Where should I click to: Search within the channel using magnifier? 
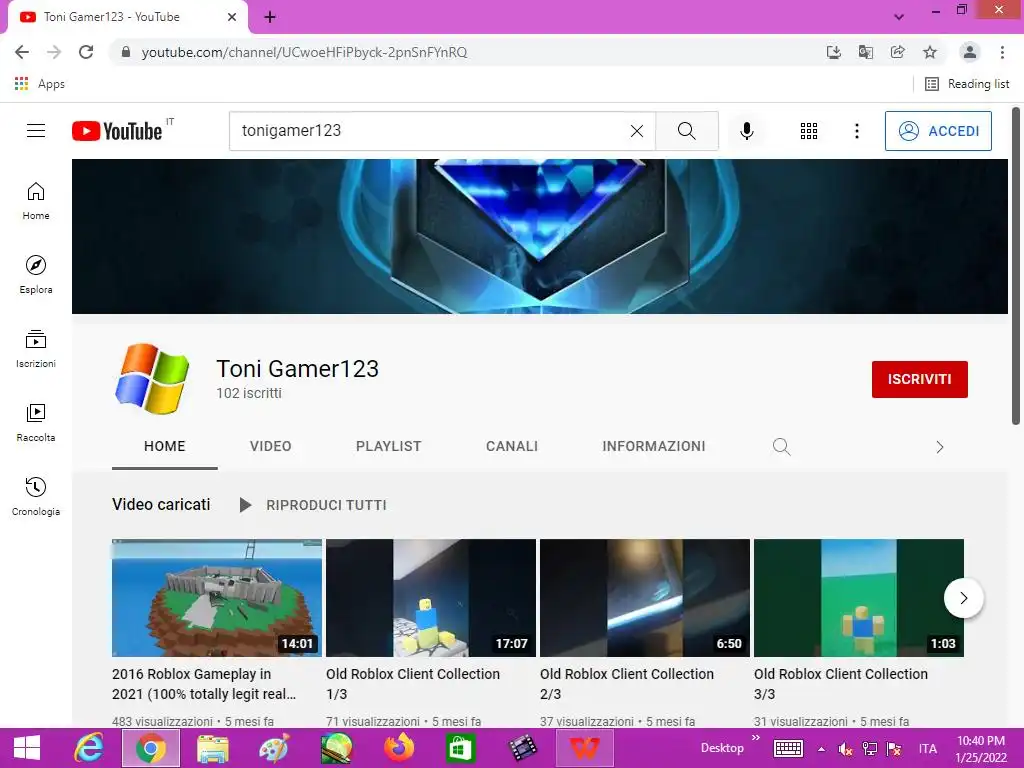(x=781, y=447)
